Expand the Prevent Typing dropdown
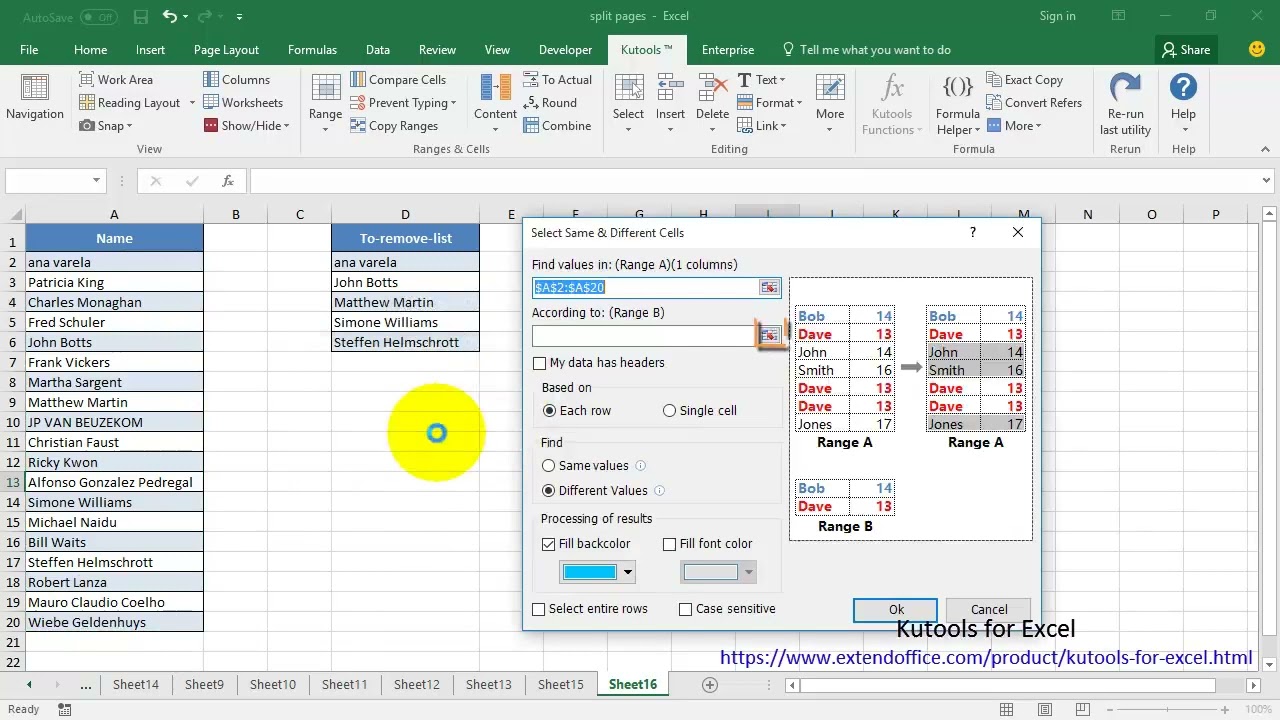This screenshot has height=720, width=1280. click(453, 103)
